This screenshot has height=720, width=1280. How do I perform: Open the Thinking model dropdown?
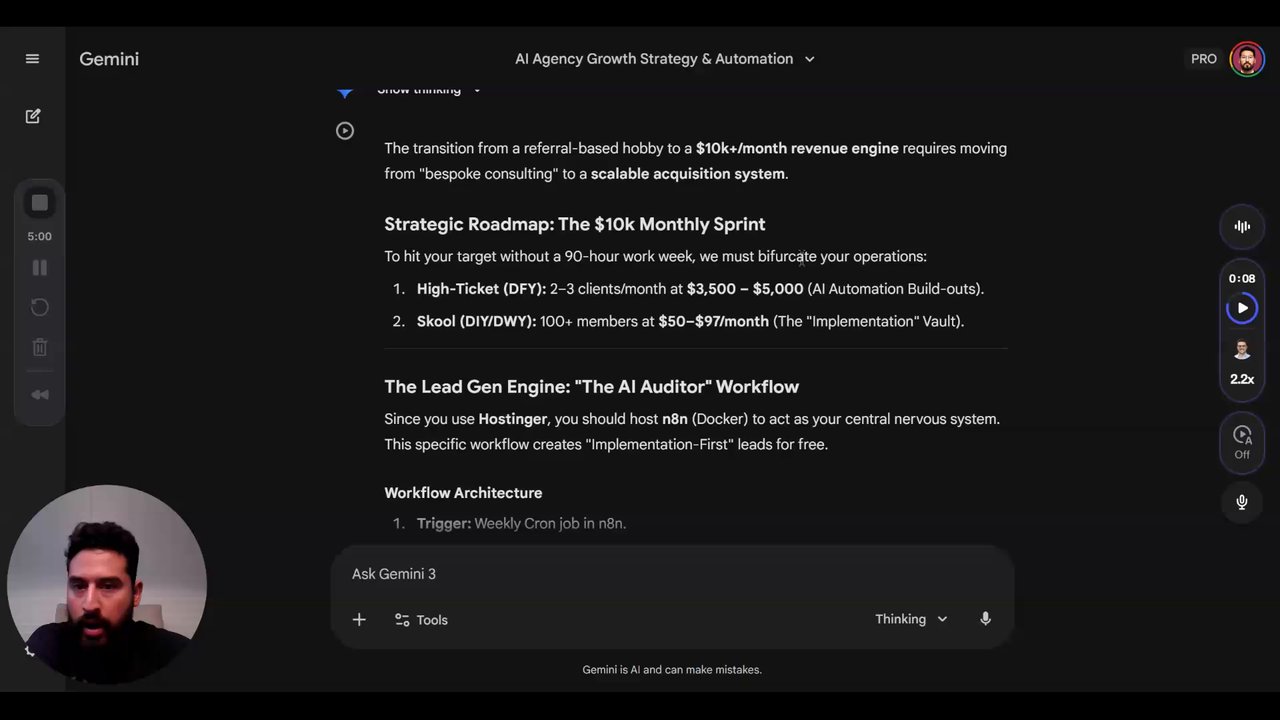tap(911, 620)
